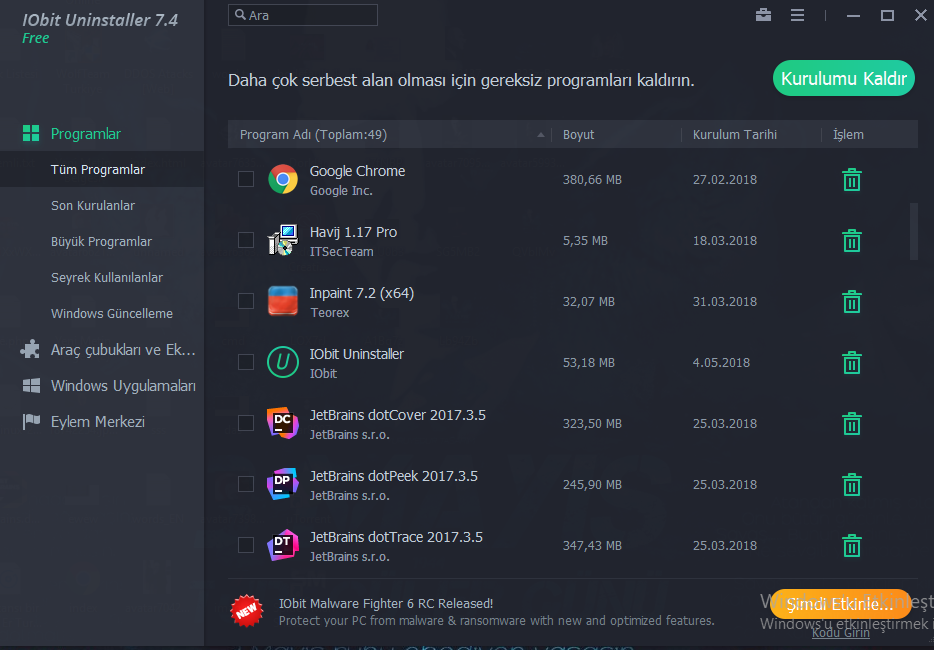Click the JetBrains dotPeek 2017.3.5 name
934x650 pixels.
click(394, 476)
